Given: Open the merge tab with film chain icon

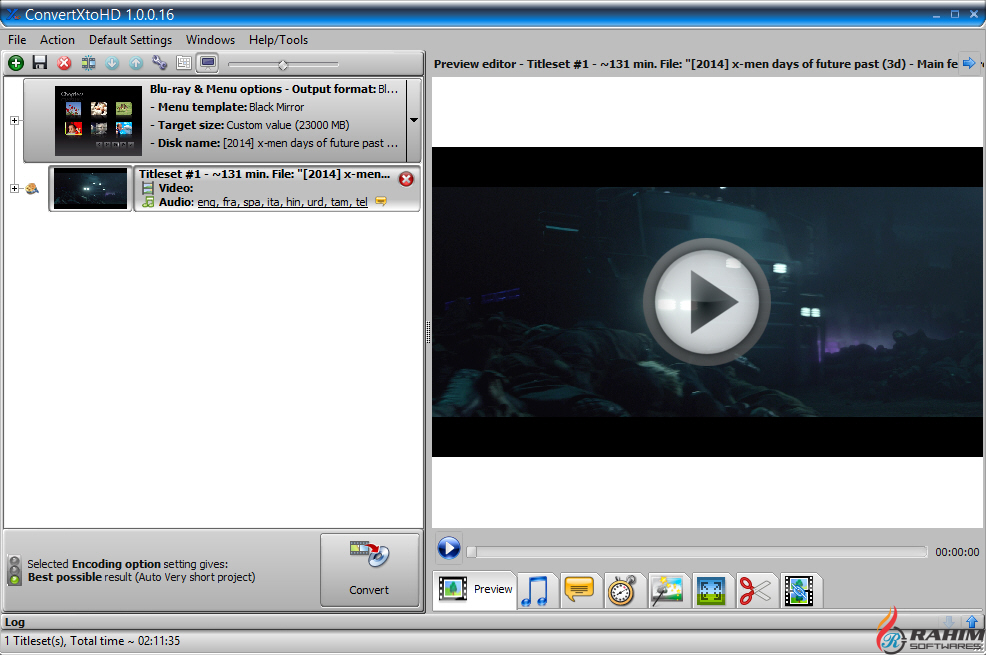Looking at the screenshot, I should [x=799, y=591].
